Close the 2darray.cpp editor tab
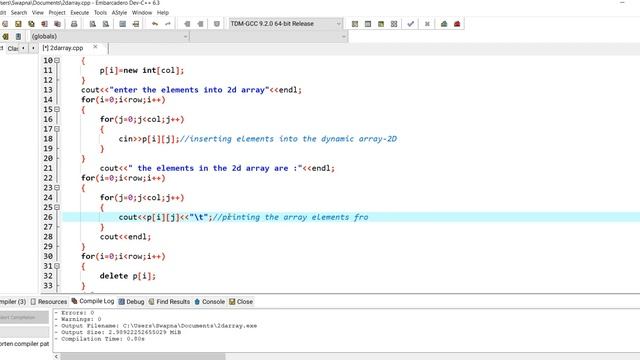The image size is (640, 360). click(95, 47)
